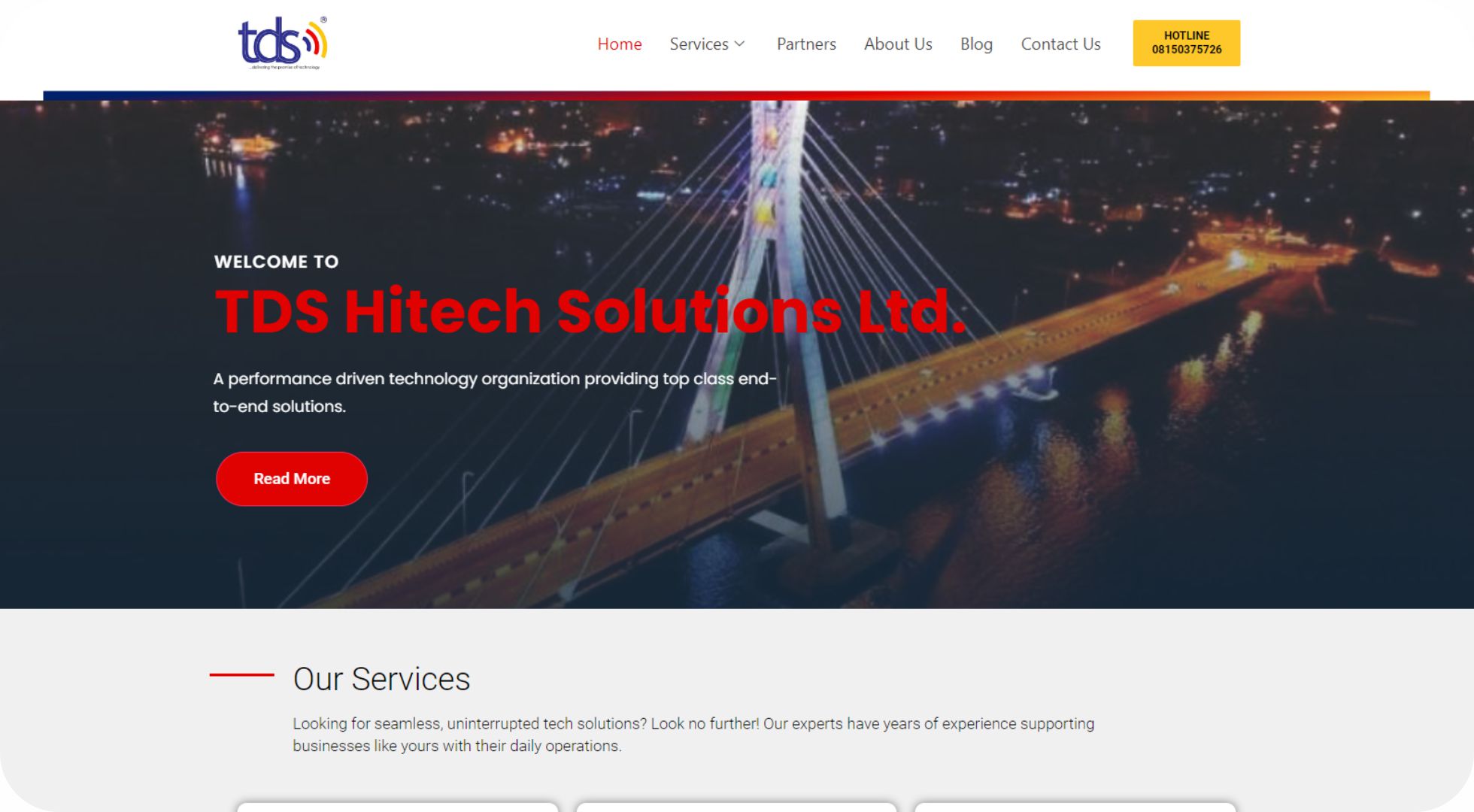Open the Contact Us page
This screenshot has width=1474, height=812.
click(1060, 44)
